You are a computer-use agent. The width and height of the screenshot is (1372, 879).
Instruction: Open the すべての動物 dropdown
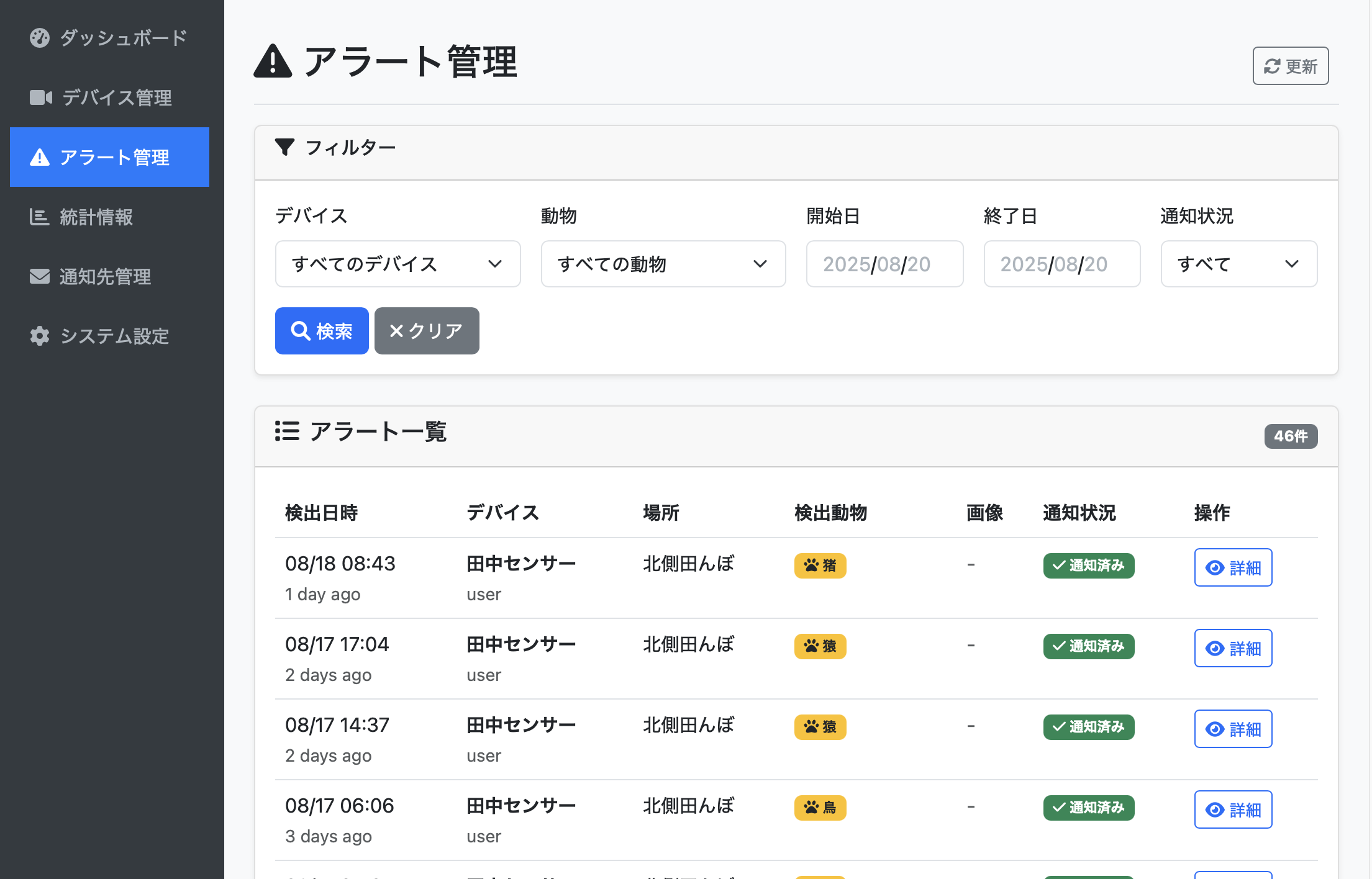tap(663, 264)
